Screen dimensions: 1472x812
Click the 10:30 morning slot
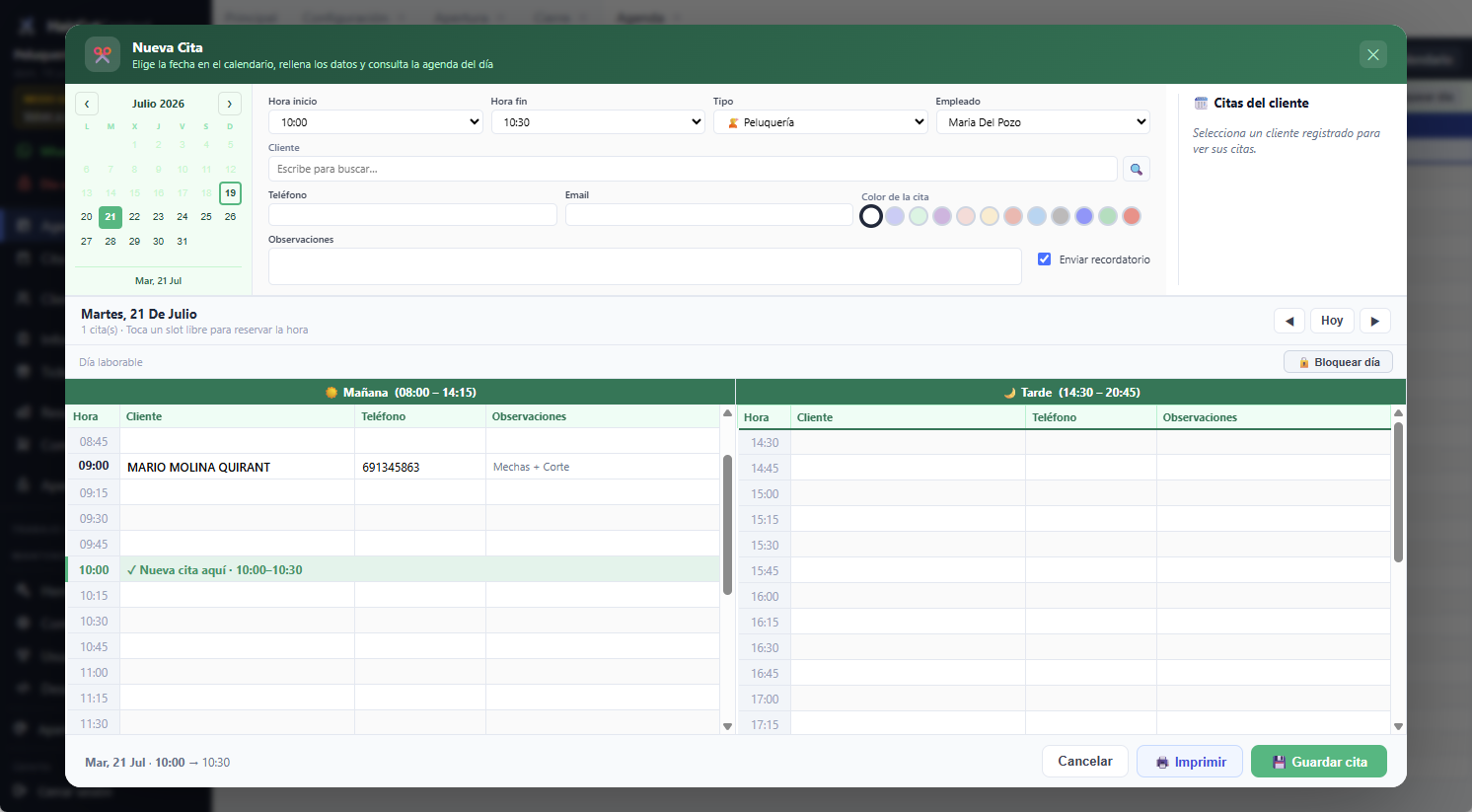tap(393, 621)
